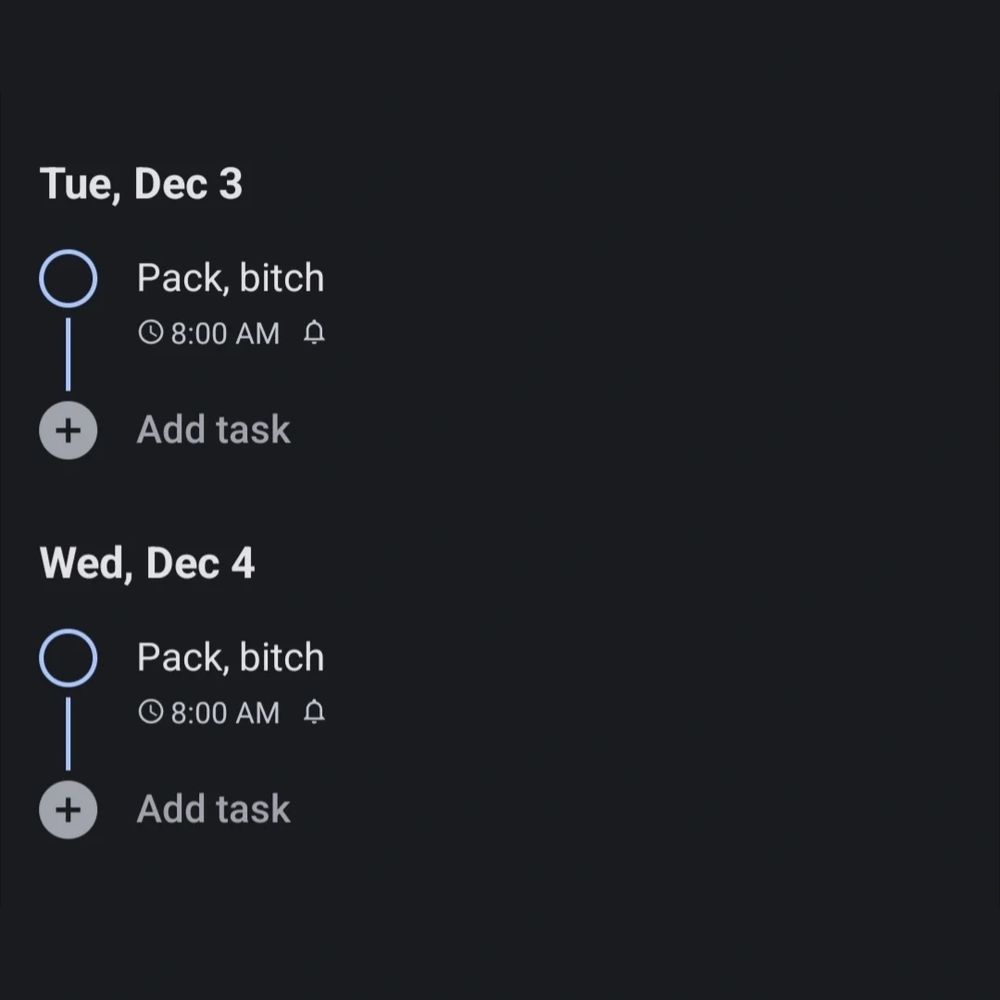Click the plus icon under Wed, Dec 4
Screen dimensions: 1000x1000
click(68, 810)
